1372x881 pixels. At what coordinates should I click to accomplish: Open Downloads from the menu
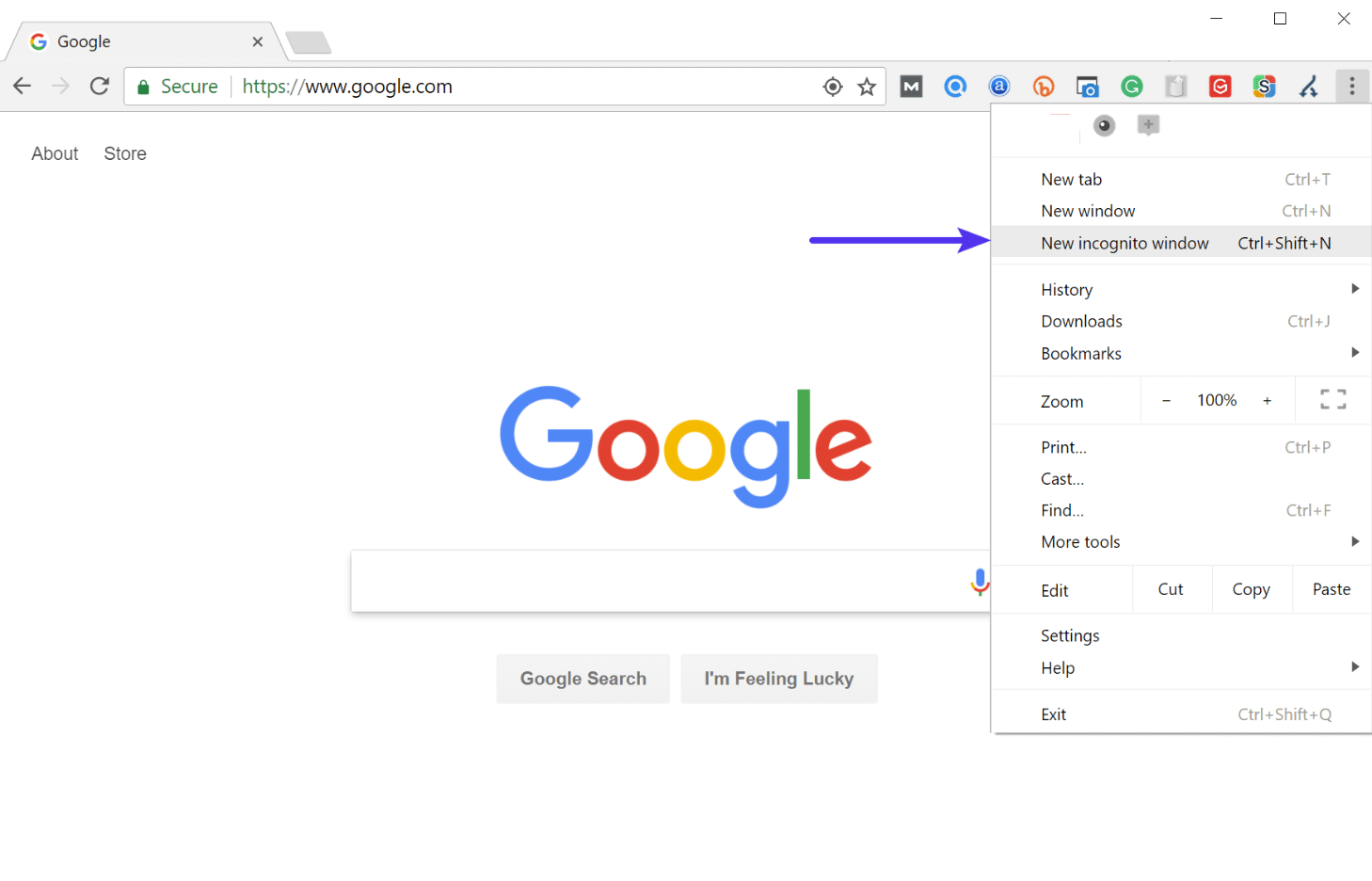1182,321
